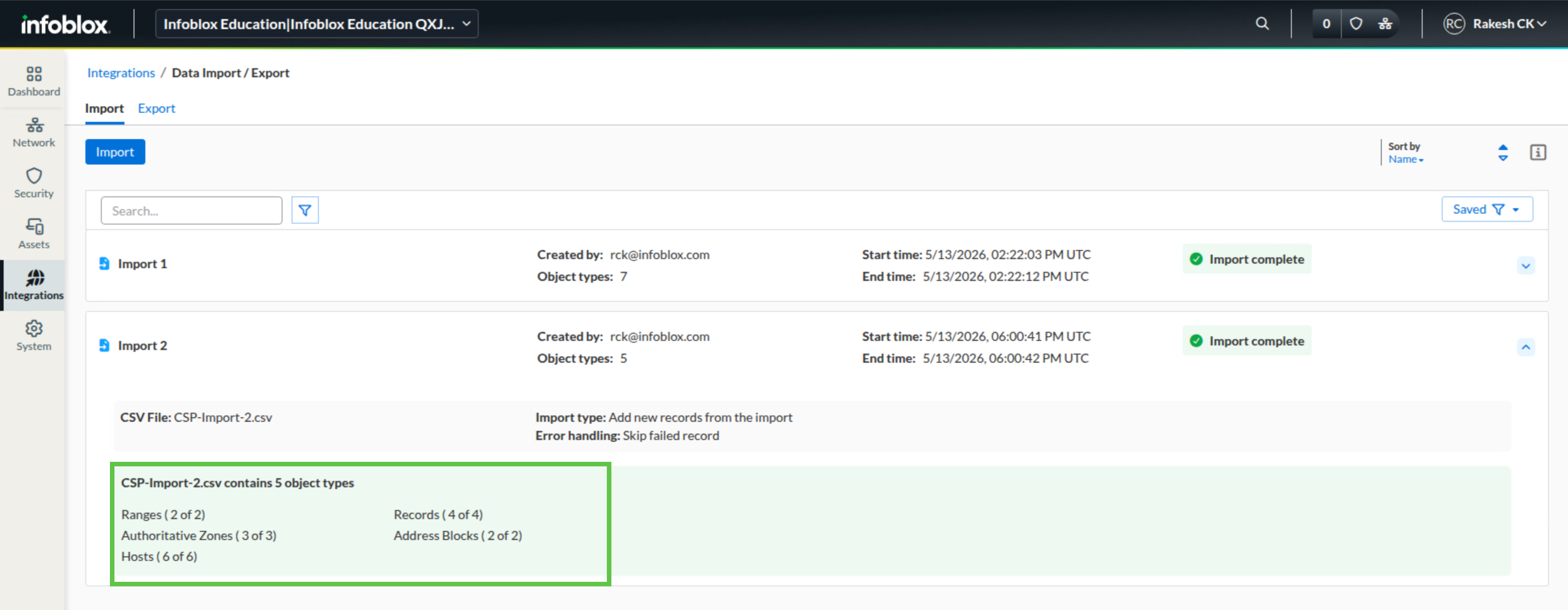1568x610 pixels.
Task: Open the Assets section in sidebar
Action: coord(34,235)
